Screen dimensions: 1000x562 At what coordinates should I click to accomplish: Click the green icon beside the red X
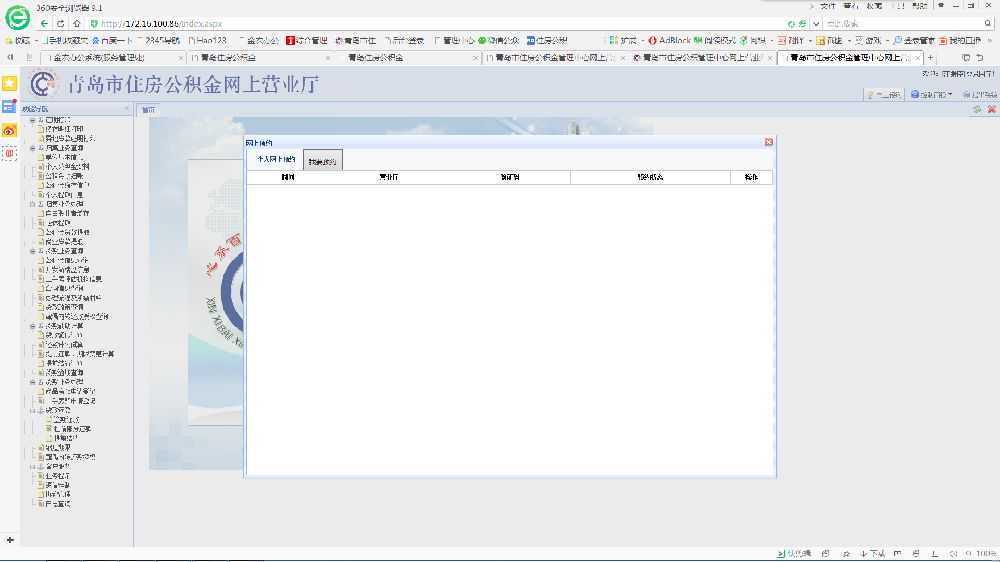point(977,109)
